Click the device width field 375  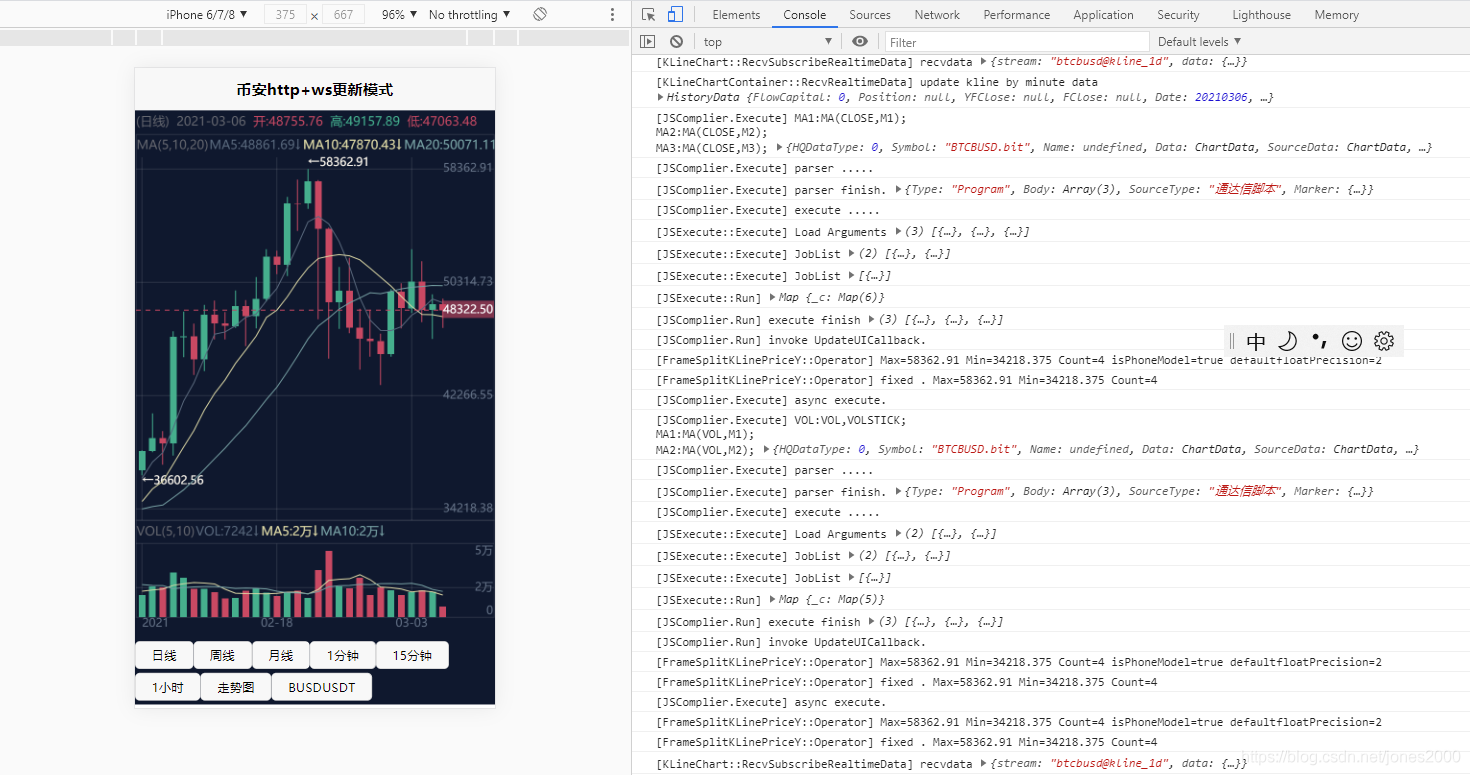pyautogui.click(x=286, y=14)
